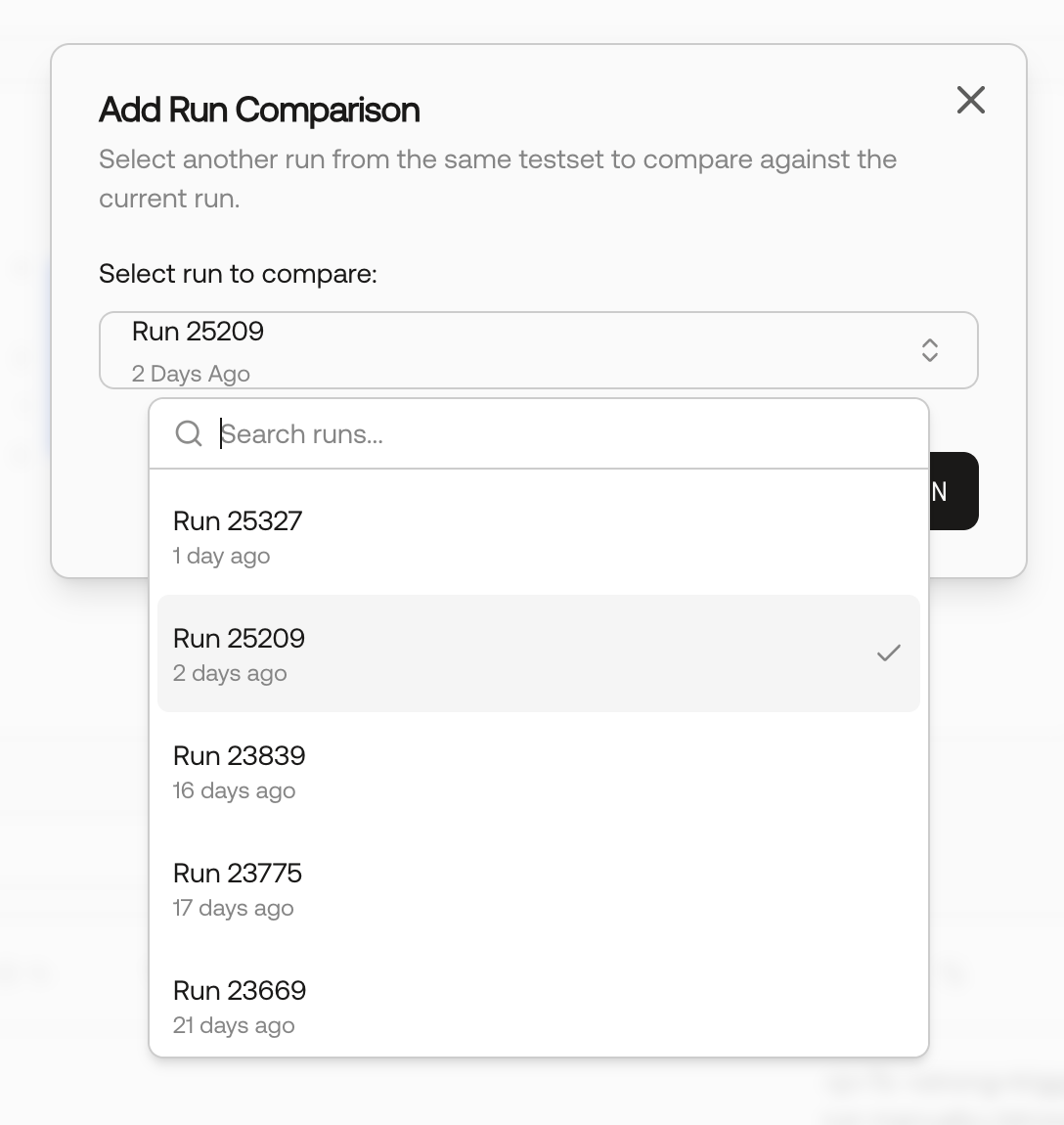
Task: Select Run 25327 from the list
Action: tap(538, 536)
